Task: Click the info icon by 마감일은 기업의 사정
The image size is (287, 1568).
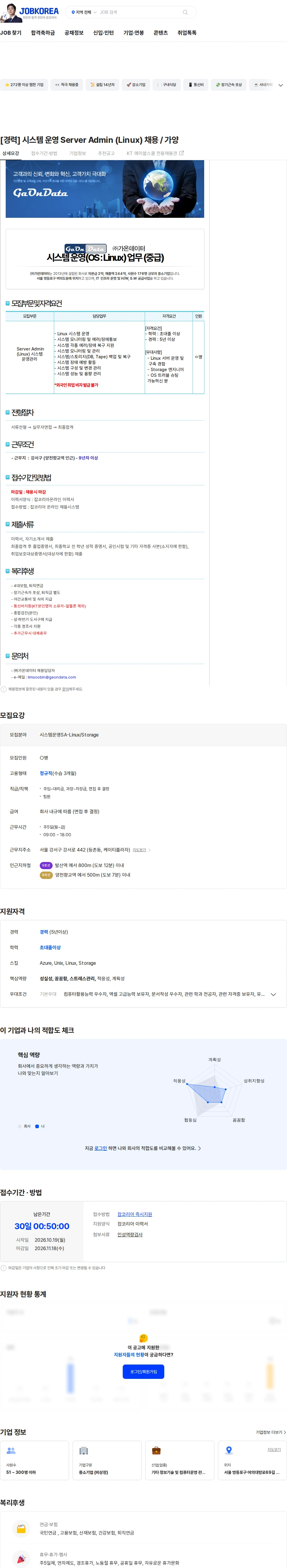Action: click(4, 1267)
